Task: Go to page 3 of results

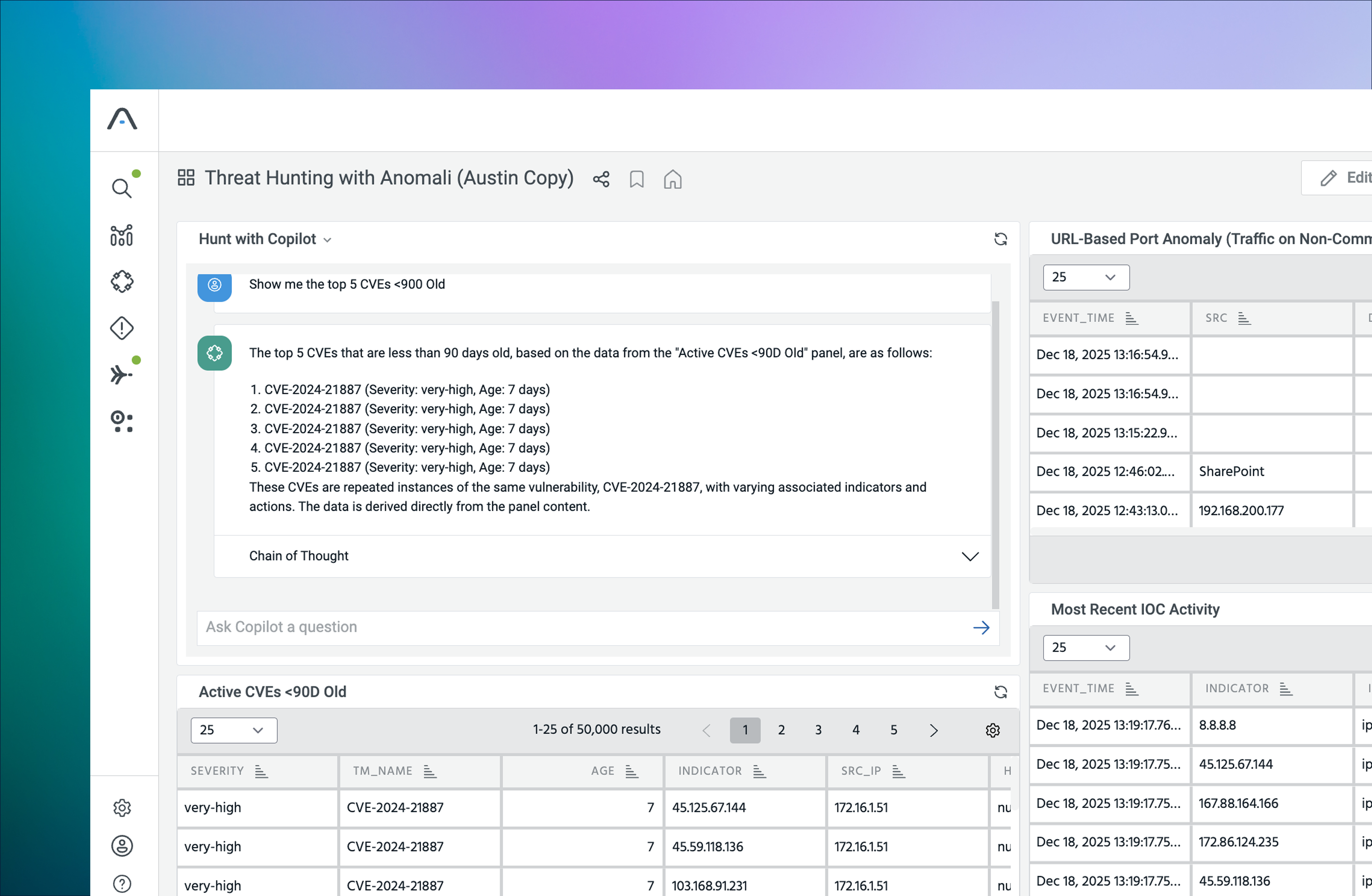Action: (x=818, y=730)
